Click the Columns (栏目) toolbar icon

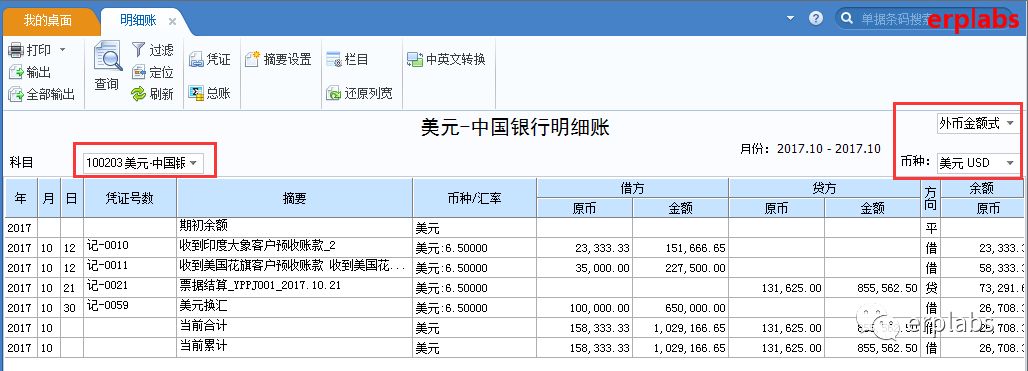334,60
